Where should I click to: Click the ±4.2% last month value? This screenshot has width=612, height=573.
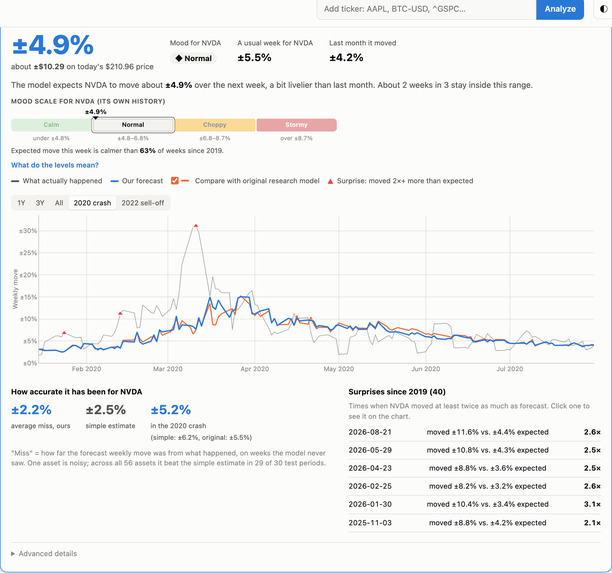[346, 57]
